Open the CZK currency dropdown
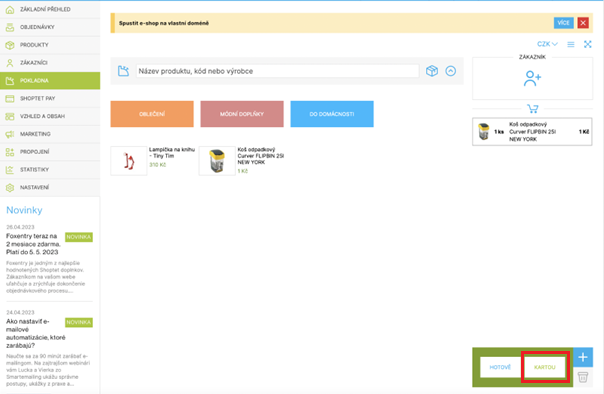604x394 pixels. coord(547,44)
